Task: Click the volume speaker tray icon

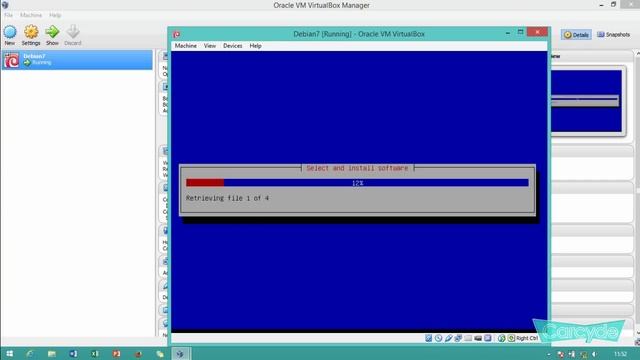Action: (x=595, y=354)
